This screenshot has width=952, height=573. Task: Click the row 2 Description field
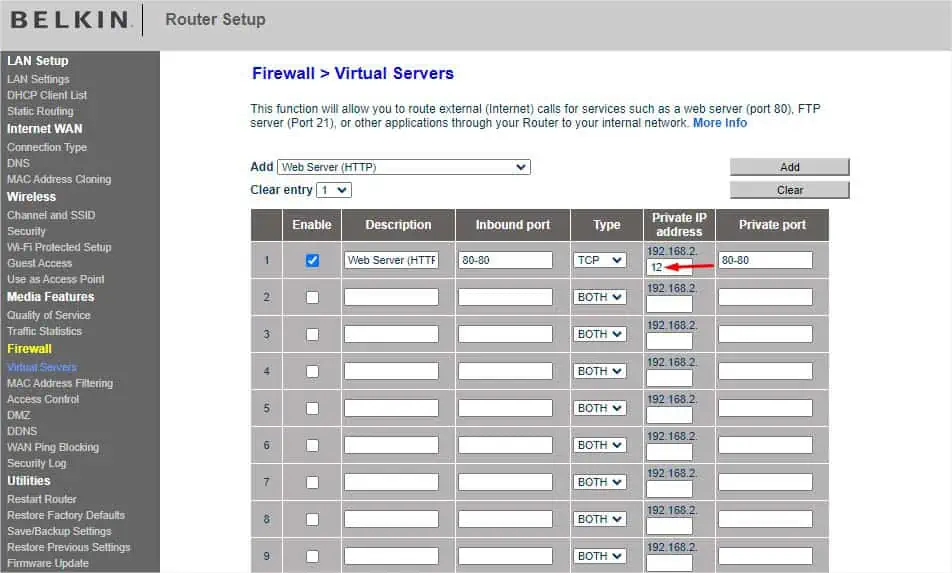(391, 297)
